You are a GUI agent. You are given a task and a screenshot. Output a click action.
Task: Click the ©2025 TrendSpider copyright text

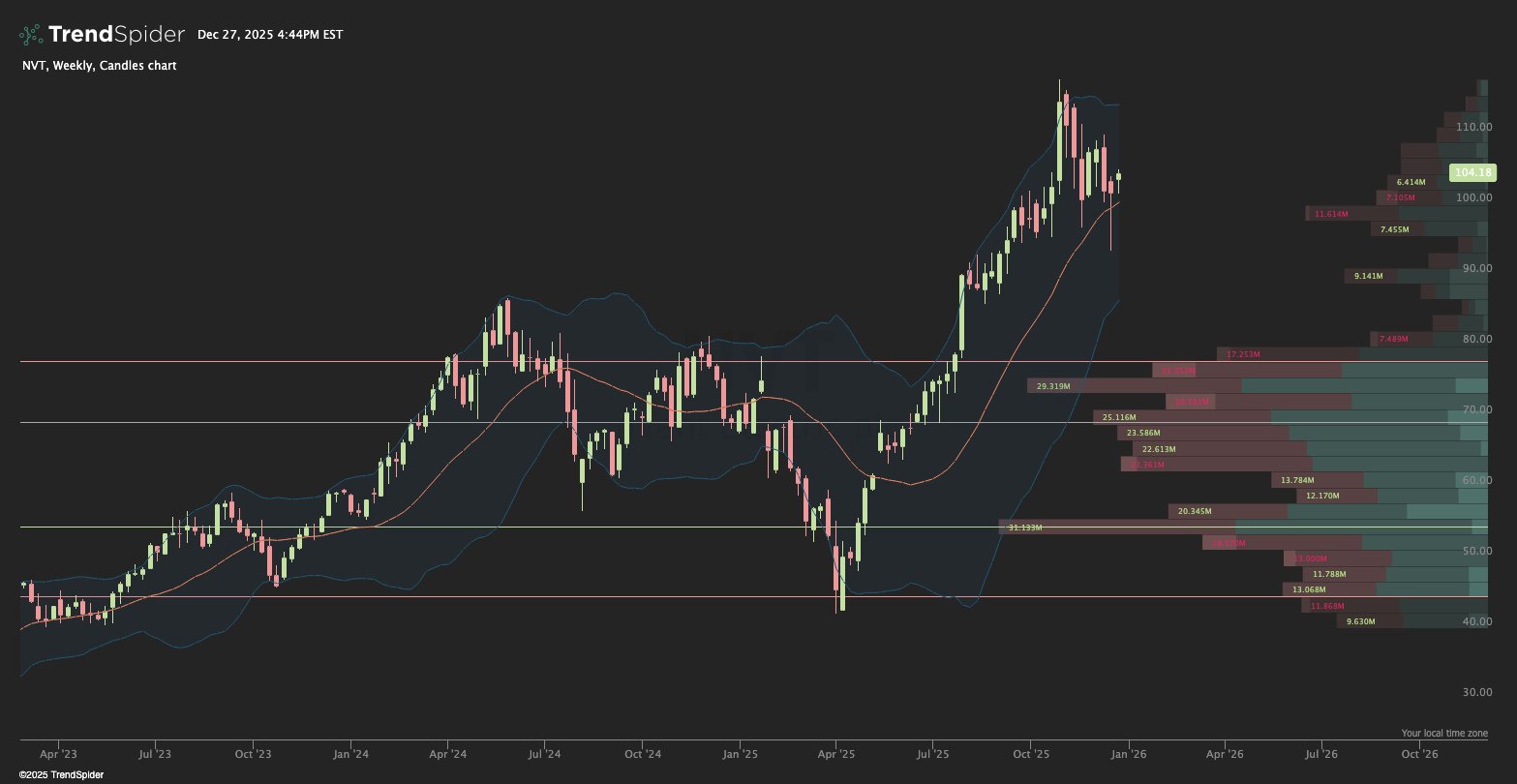[61, 775]
